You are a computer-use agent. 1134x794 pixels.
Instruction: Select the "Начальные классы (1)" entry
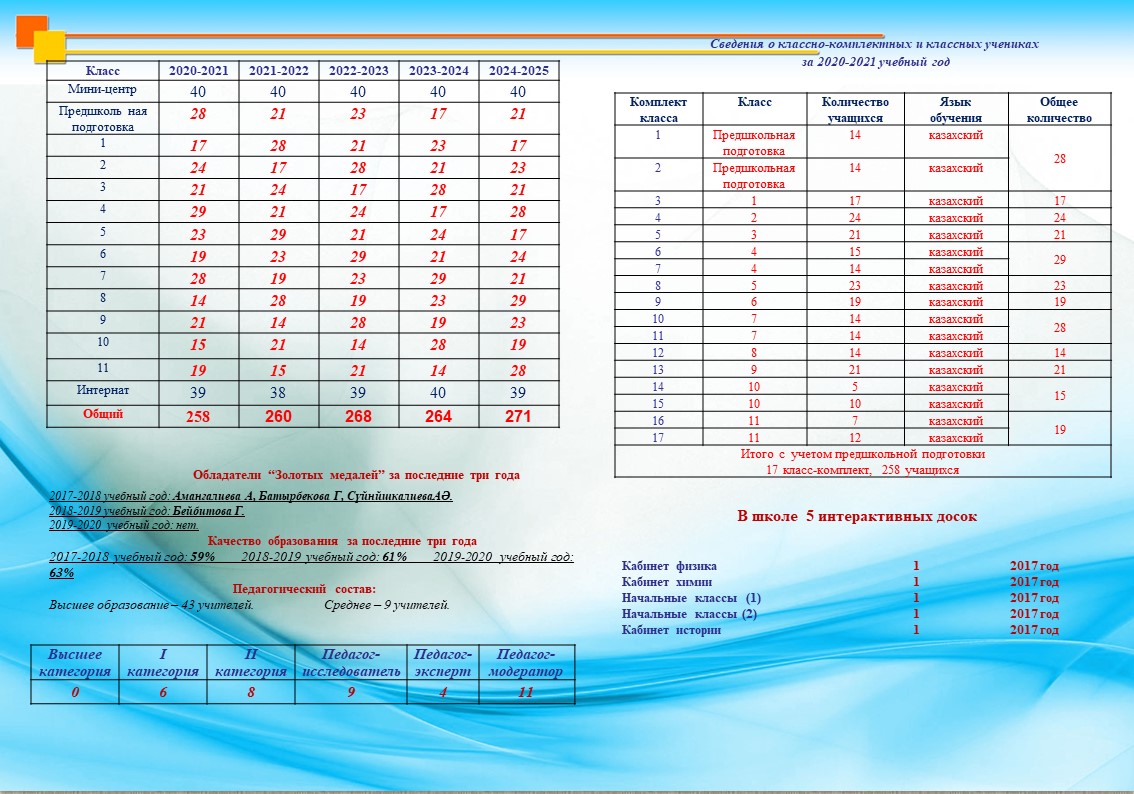tap(691, 598)
